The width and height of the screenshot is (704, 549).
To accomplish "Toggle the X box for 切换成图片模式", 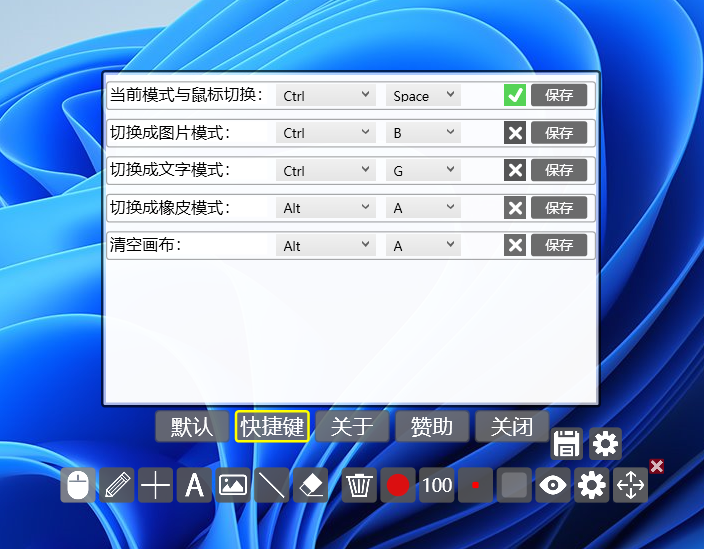I will click(515, 133).
